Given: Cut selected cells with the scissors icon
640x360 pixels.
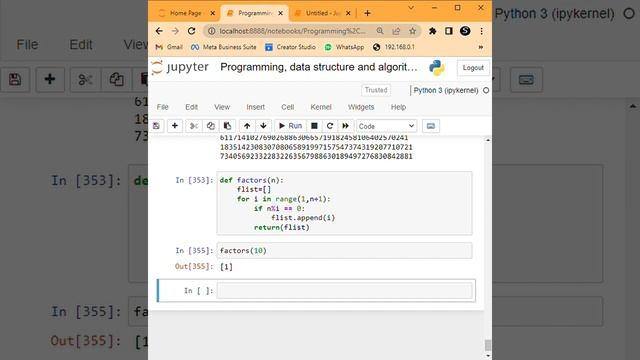Looking at the screenshot, I should click(194, 126).
